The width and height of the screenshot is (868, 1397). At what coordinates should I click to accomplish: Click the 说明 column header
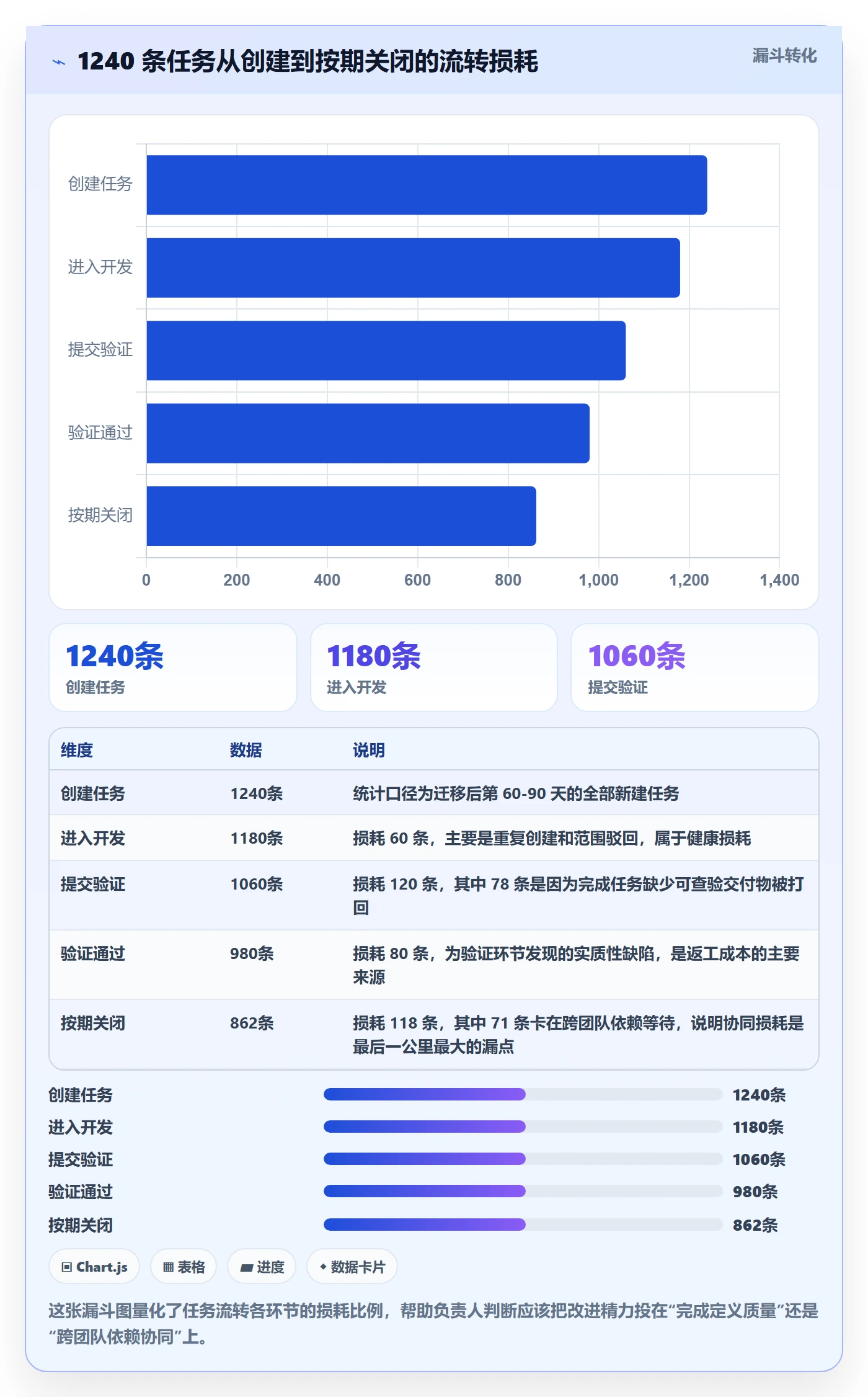(369, 750)
